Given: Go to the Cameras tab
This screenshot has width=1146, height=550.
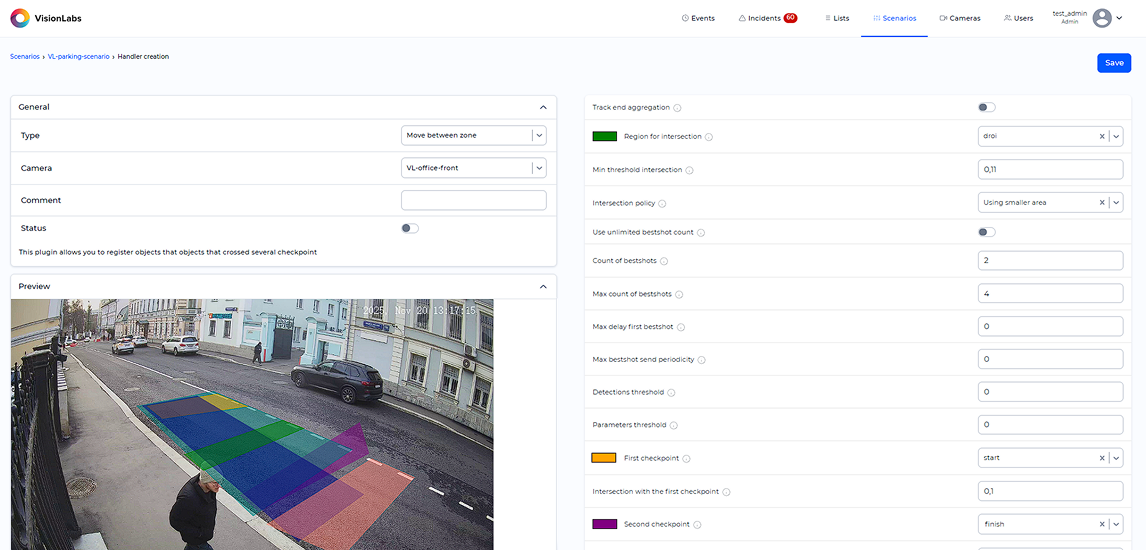Looking at the screenshot, I should [x=960, y=18].
